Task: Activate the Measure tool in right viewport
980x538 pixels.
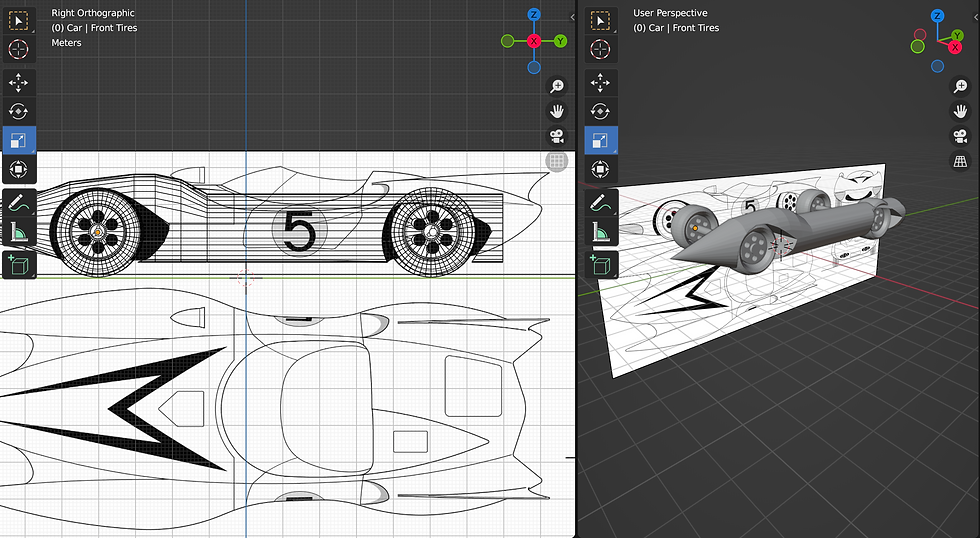Action: coord(601,233)
